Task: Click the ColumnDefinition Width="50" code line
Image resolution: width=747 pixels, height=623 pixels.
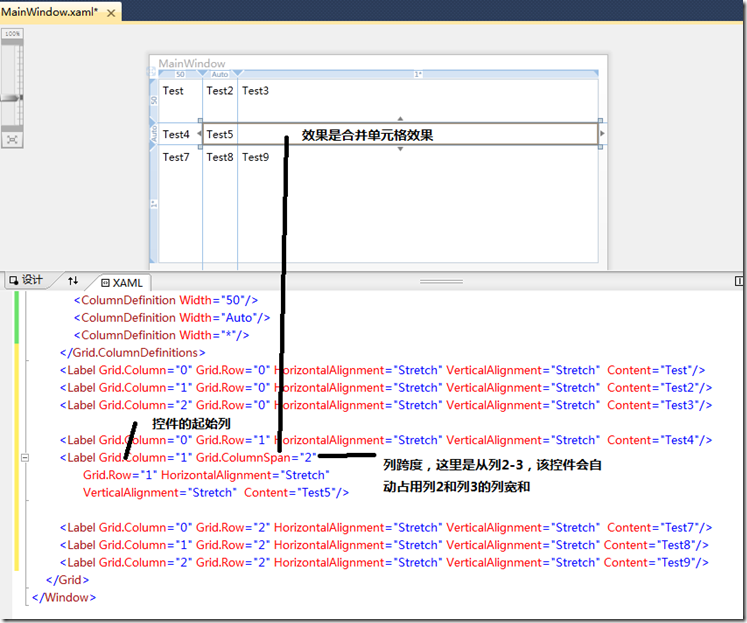Action: pos(166,300)
